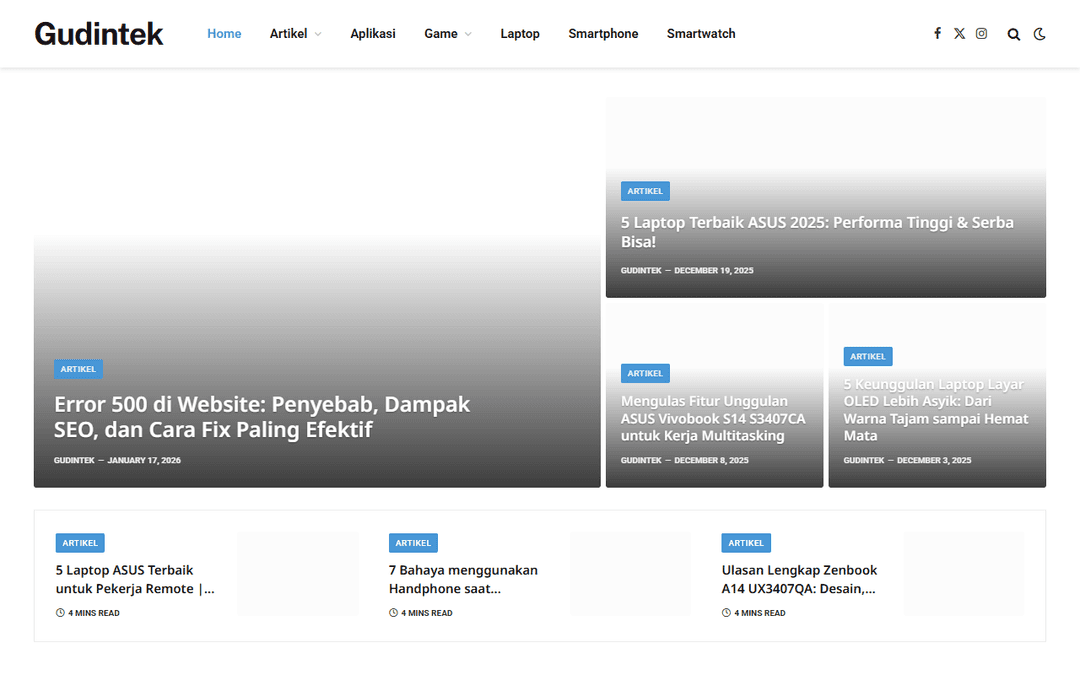Image resolution: width=1080 pixels, height=675 pixels.
Task: Click Gudintek author on December 8 post
Action: tap(641, 460)
